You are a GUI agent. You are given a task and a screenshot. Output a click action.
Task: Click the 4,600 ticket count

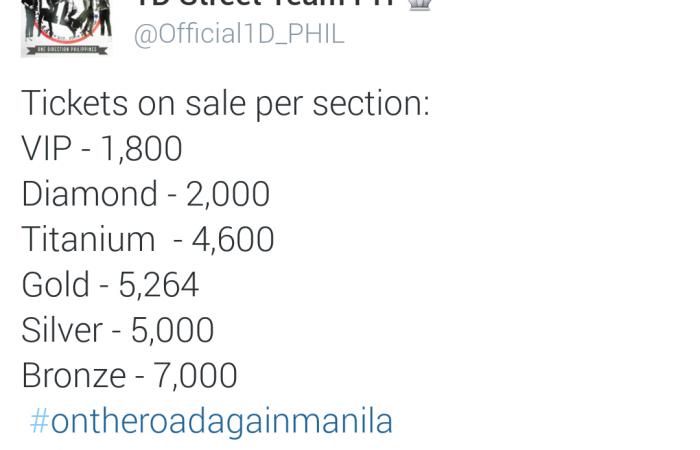click(233, 240)
